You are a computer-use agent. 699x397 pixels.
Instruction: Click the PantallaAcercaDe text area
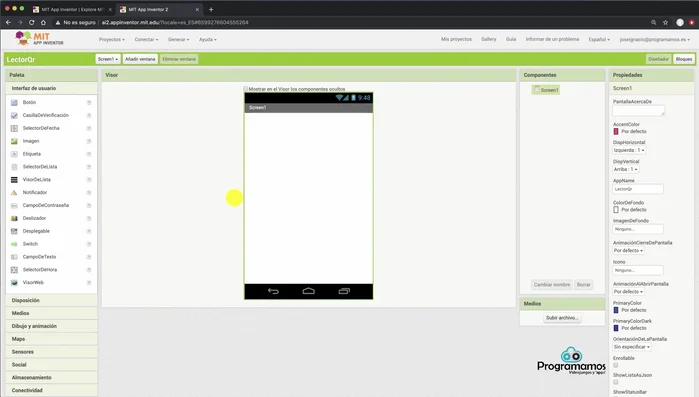638,111
